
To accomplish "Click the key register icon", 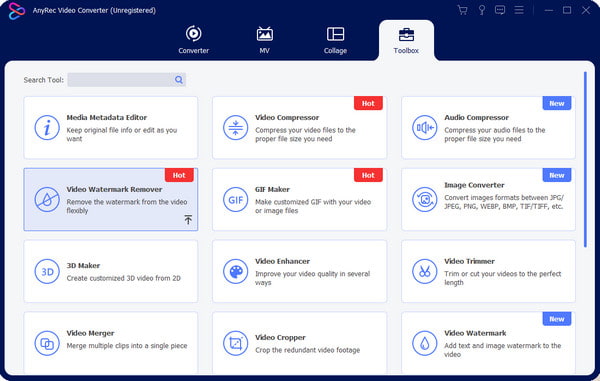I will [x=482, y=10].
